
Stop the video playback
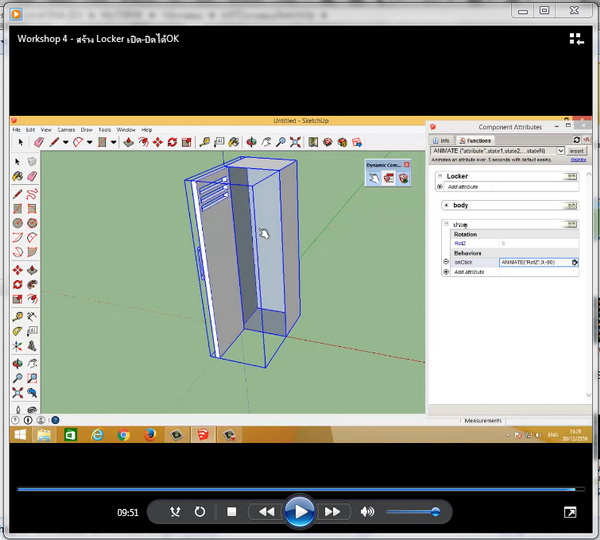(232, 512)
